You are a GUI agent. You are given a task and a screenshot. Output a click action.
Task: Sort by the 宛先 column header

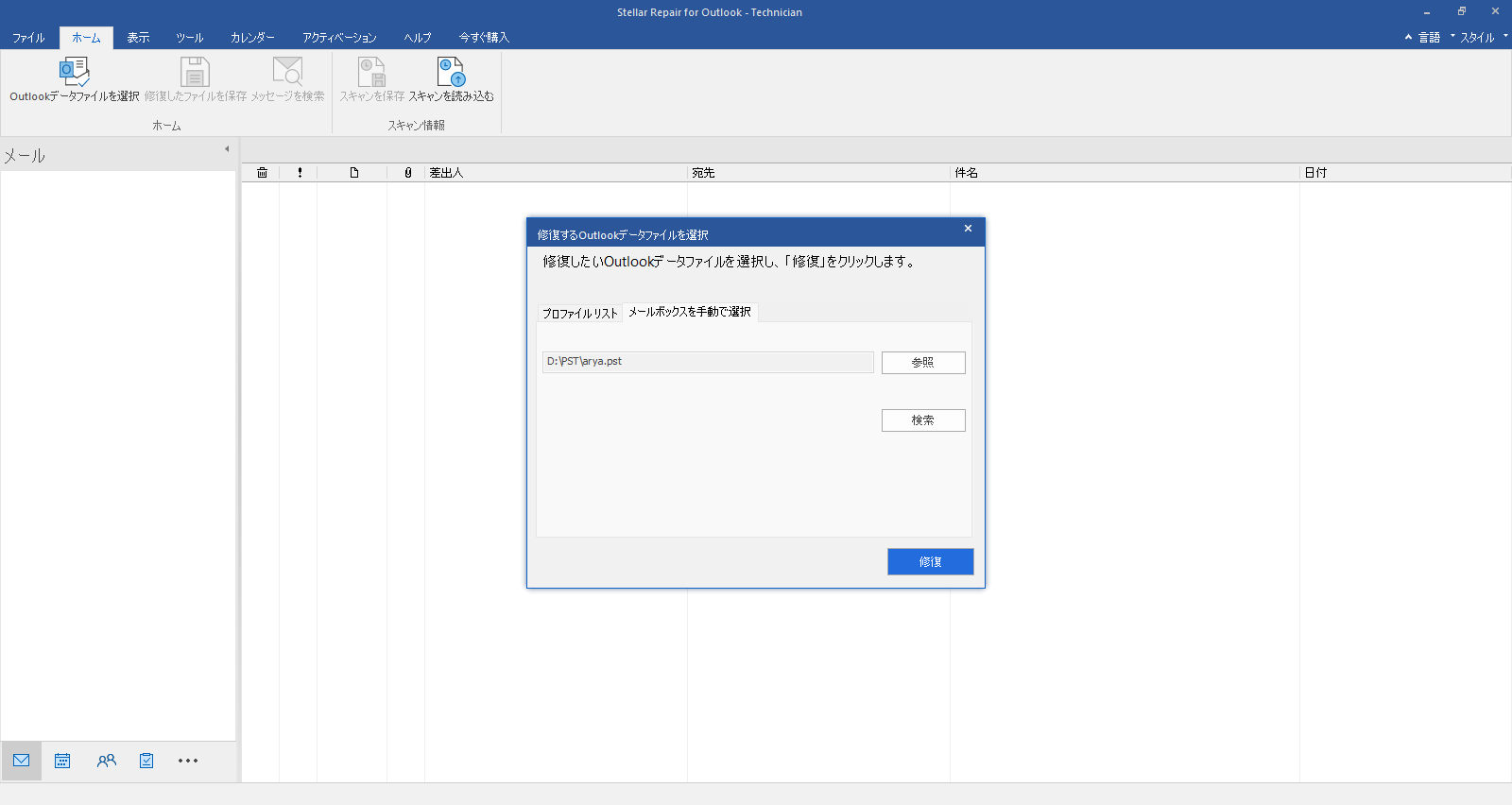click(818, 173)
